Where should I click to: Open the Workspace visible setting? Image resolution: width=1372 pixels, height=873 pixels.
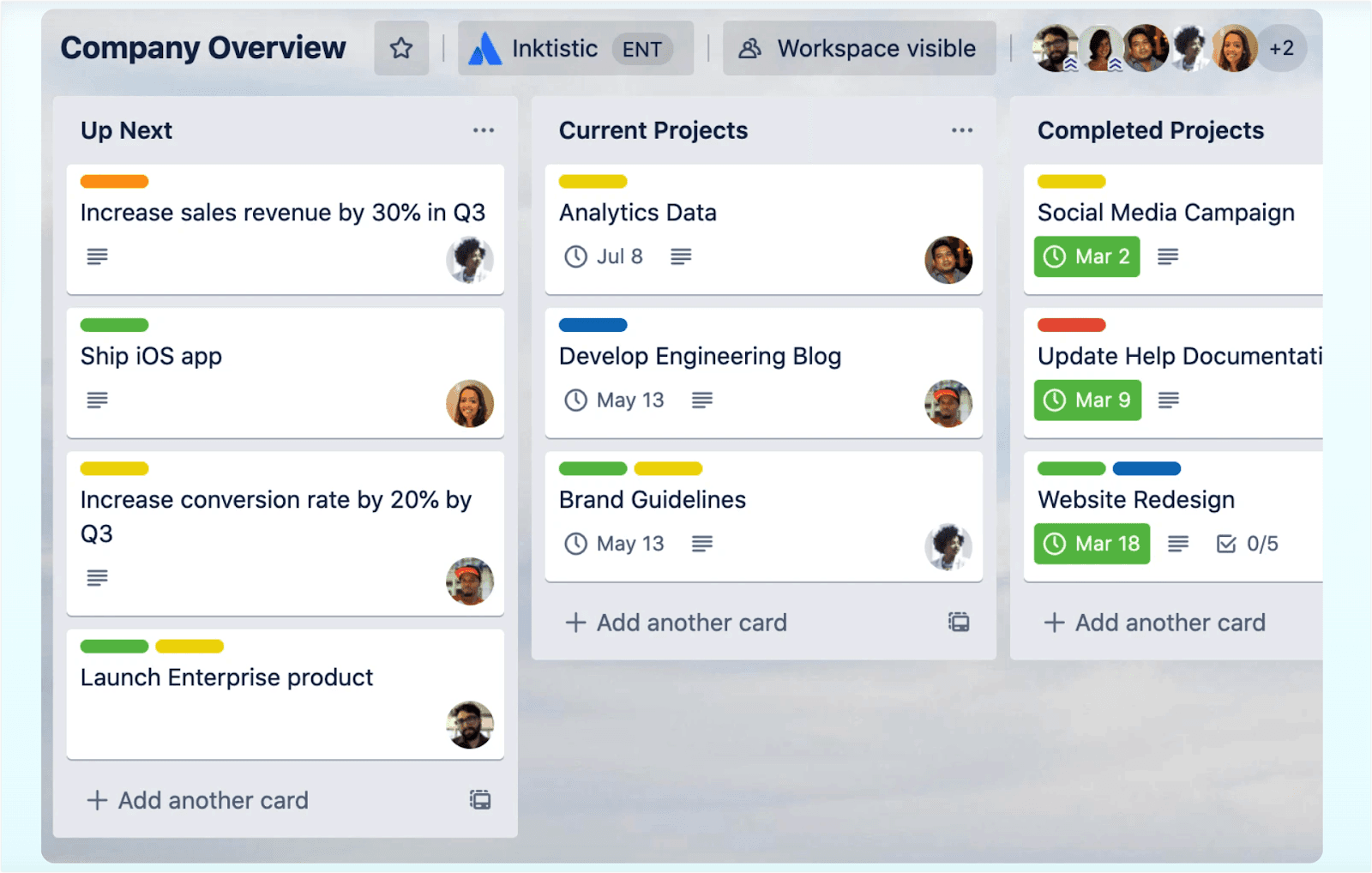[x=859, y=48]
